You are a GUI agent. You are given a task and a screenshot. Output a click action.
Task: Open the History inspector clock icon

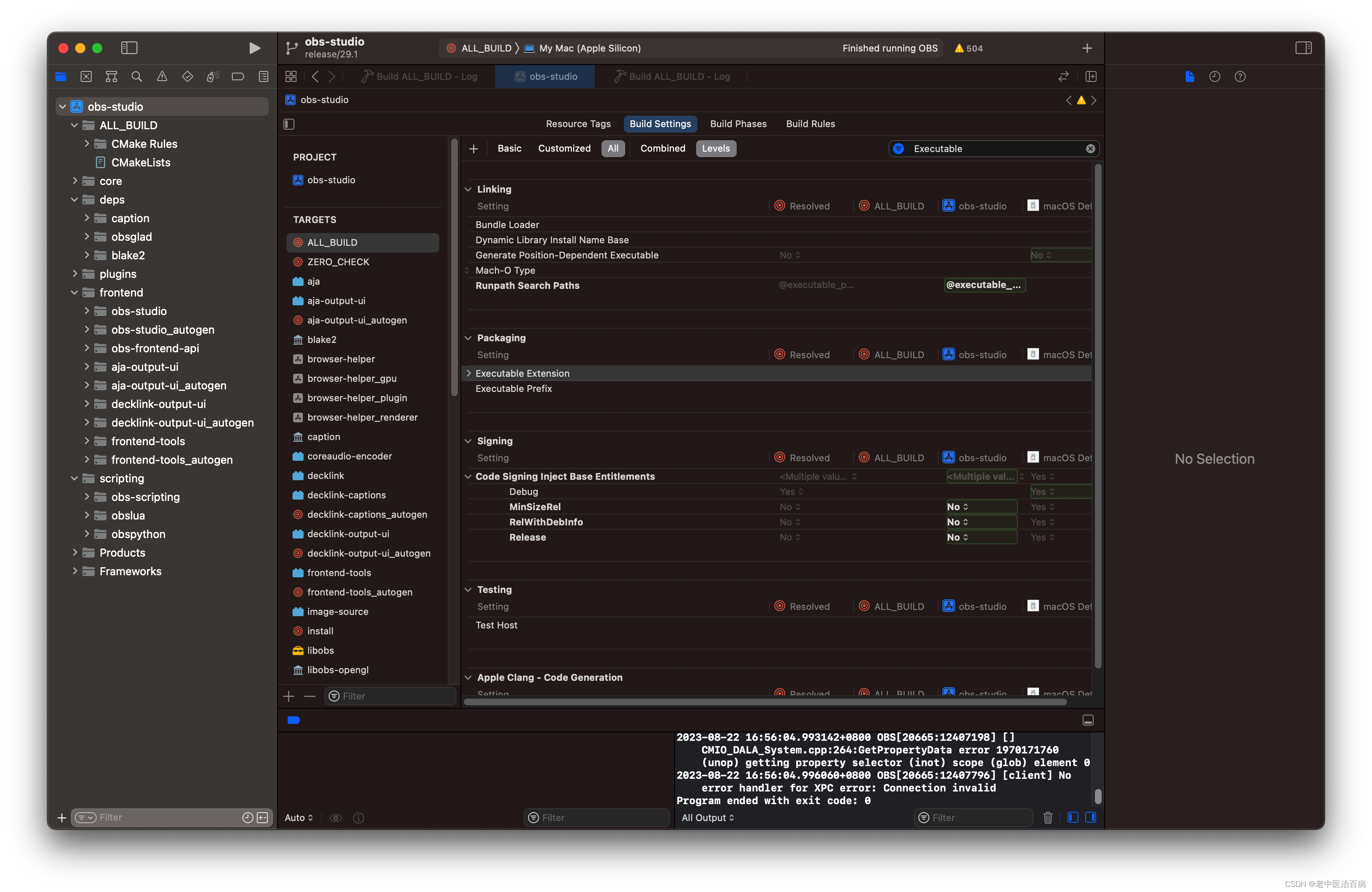click(1214, 76)
